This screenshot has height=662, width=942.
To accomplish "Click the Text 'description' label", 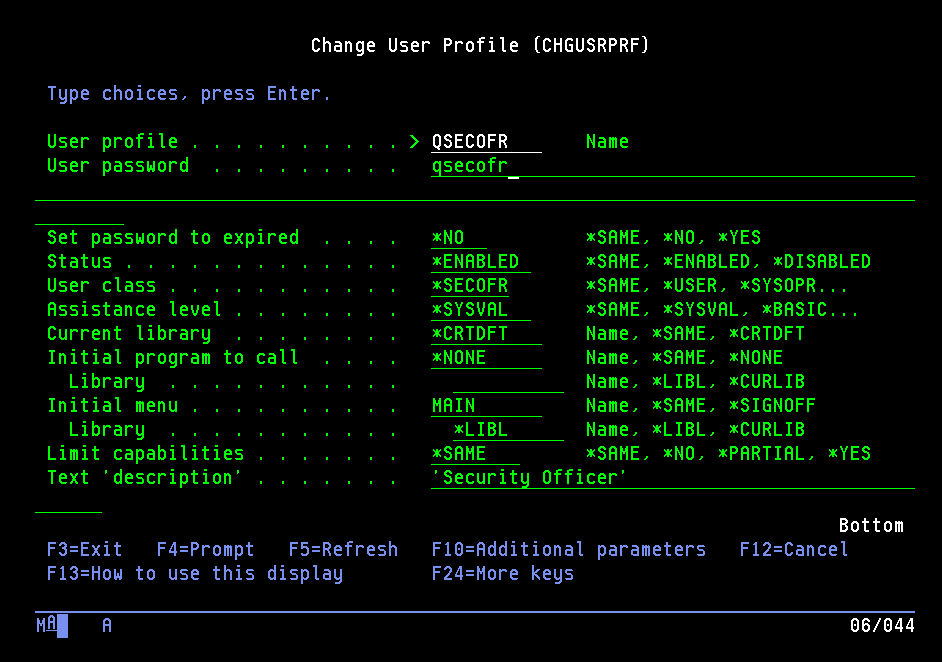I will [144, 478].
